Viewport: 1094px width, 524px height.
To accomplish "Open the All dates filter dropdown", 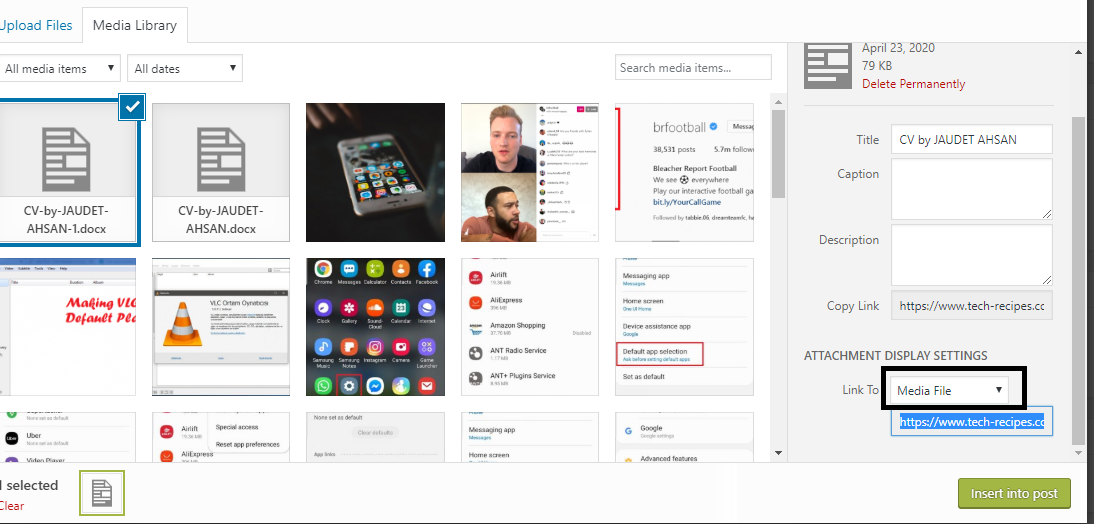I will pos(185,68).
